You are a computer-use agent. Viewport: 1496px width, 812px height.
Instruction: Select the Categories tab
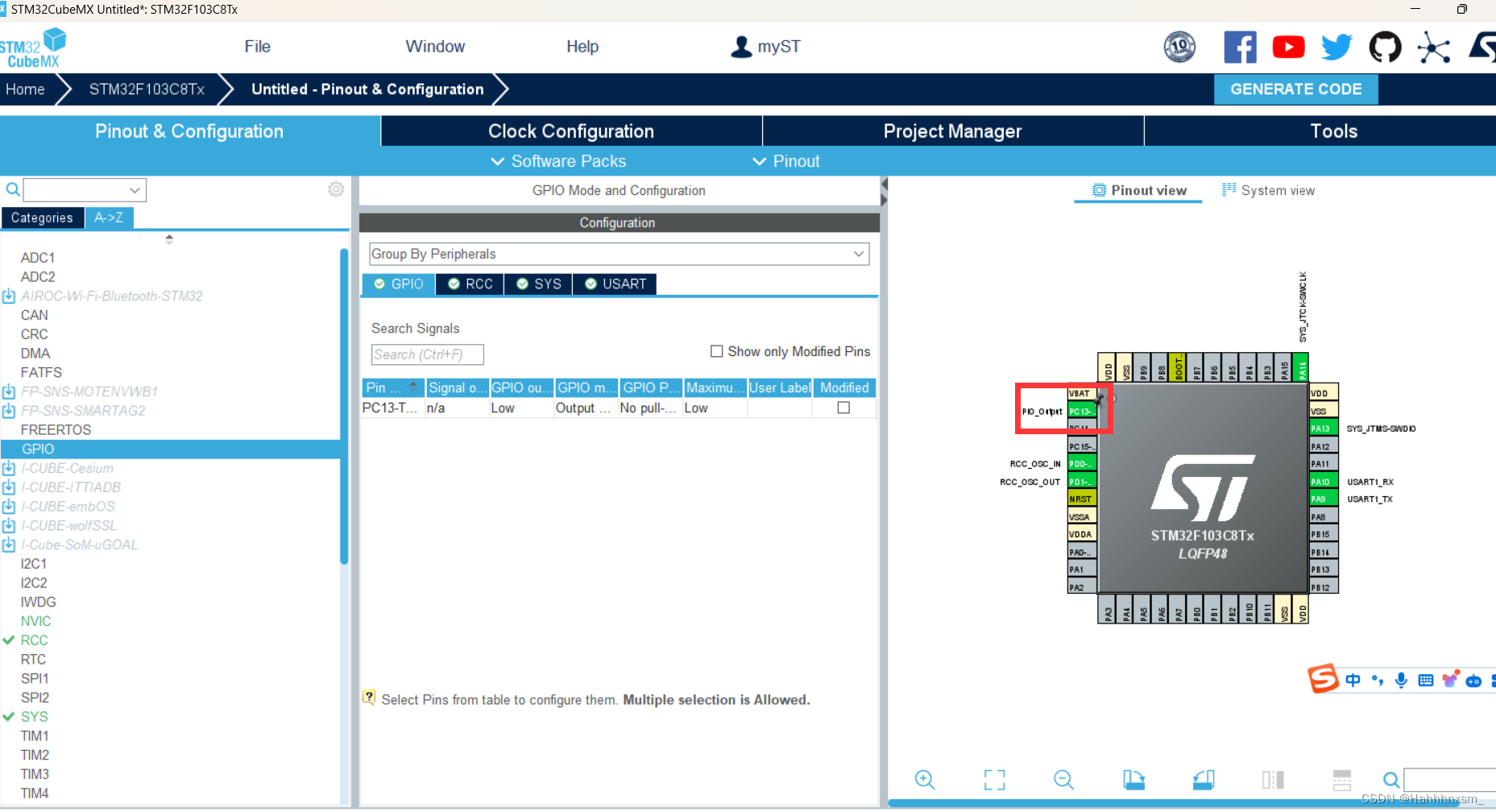42,217
